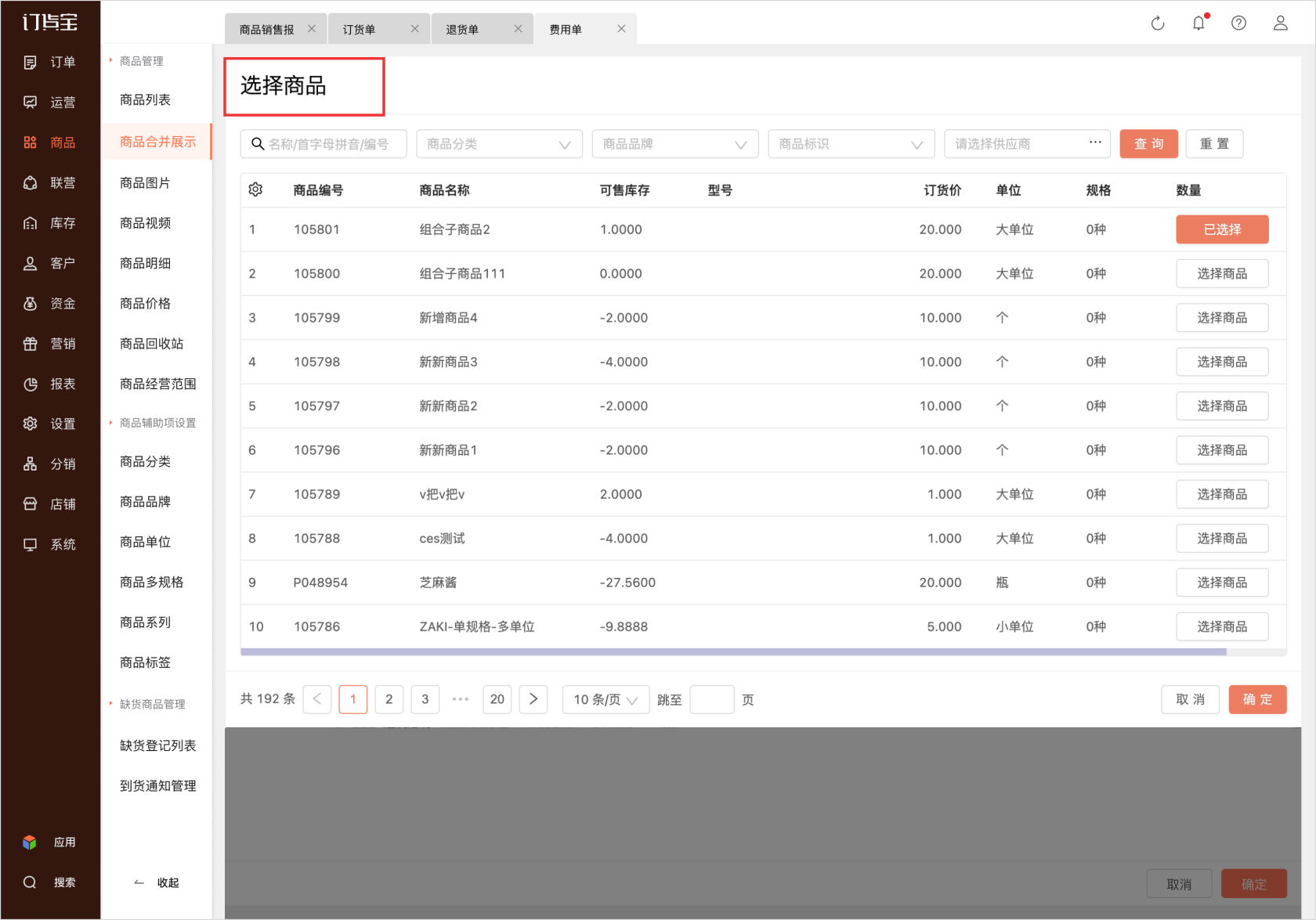Open the 搜索 magnifier icon in sidebar

pos(30,882)
